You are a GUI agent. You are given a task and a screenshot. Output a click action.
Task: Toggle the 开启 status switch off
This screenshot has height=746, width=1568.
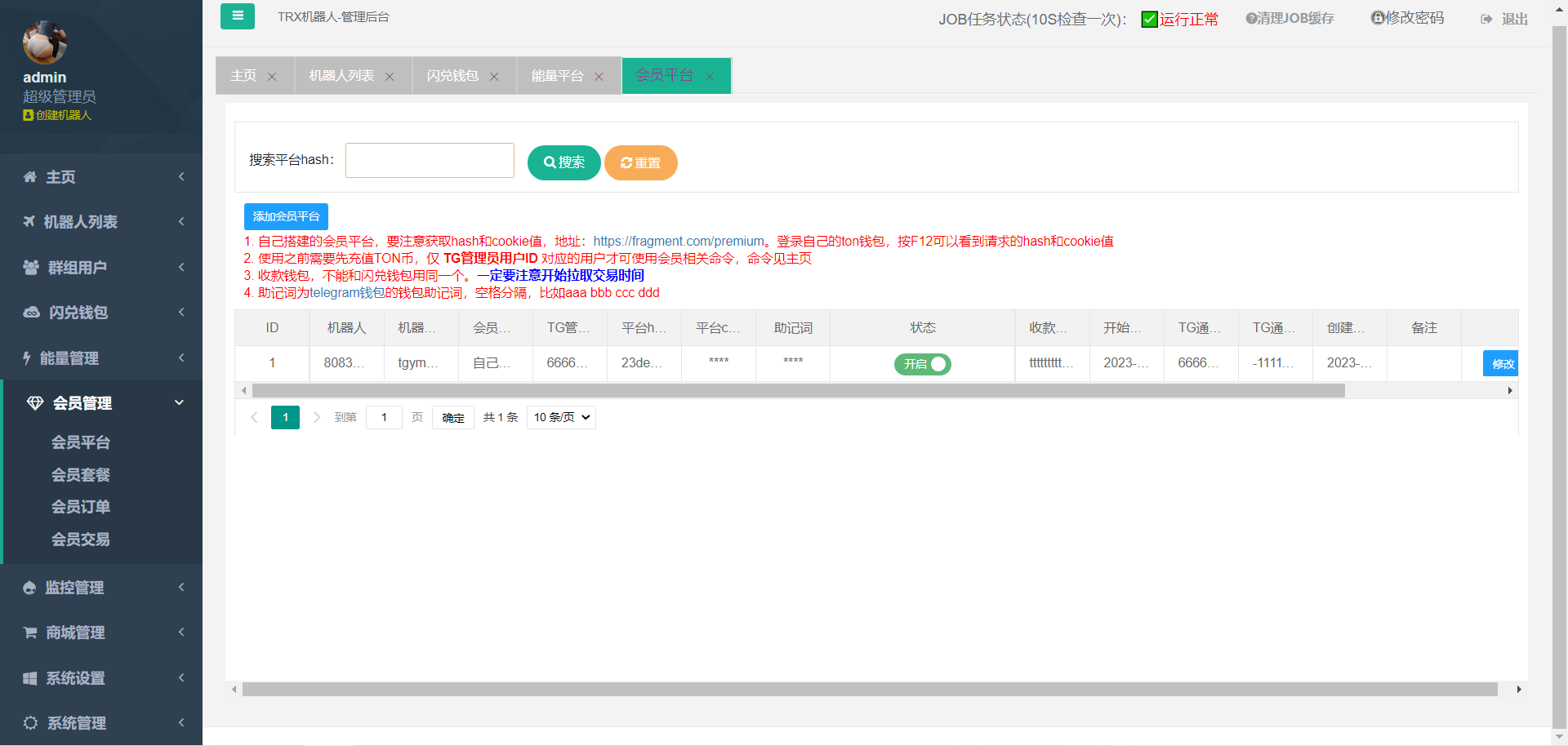(923, 364)
